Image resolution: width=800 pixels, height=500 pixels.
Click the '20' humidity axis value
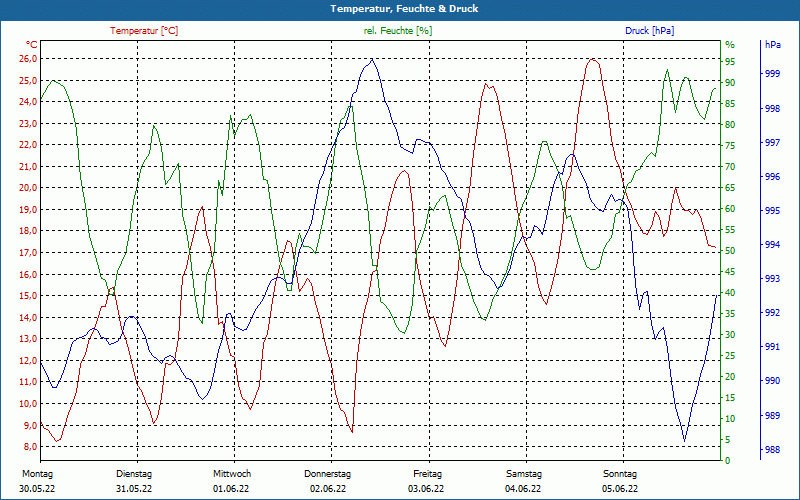[730, 377]
